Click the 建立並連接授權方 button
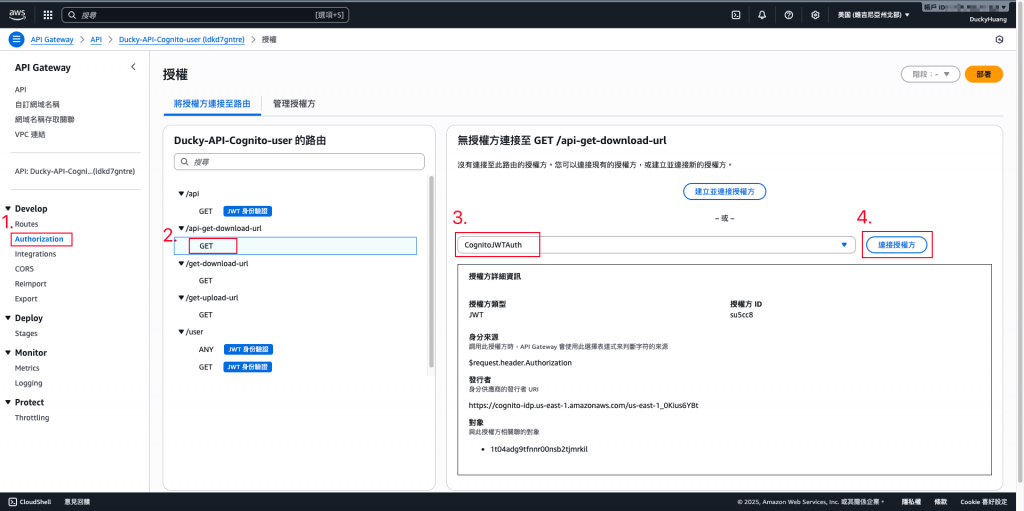This screenshot has height=511, width=1024. click(724, 191)
